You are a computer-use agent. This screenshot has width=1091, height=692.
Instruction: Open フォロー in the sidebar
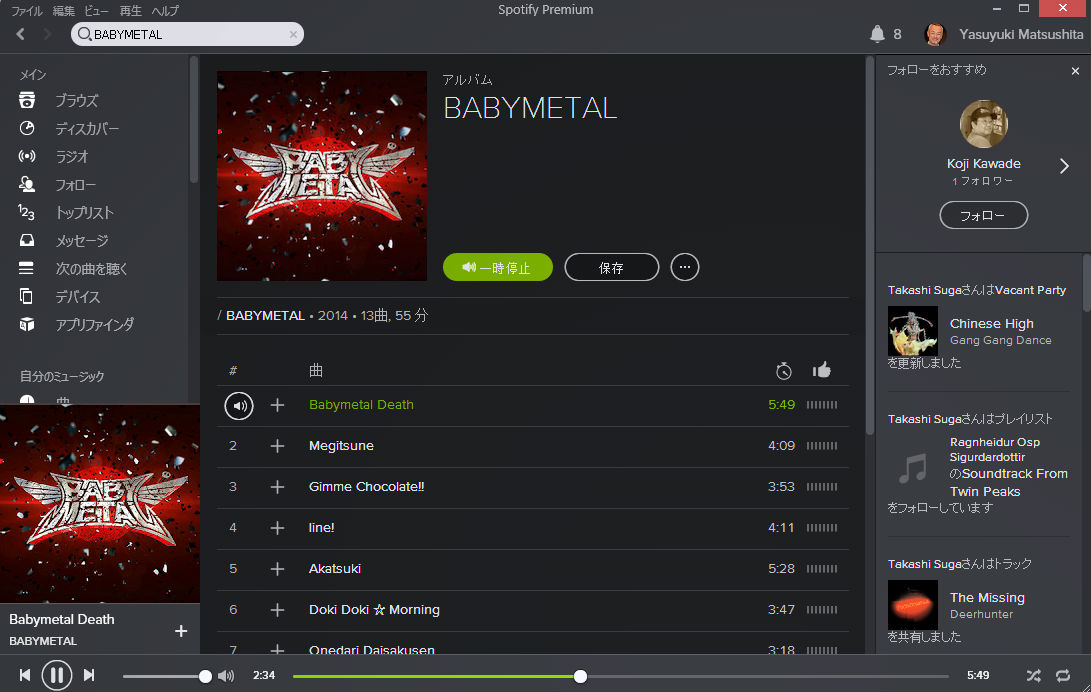tap(75, 185)
